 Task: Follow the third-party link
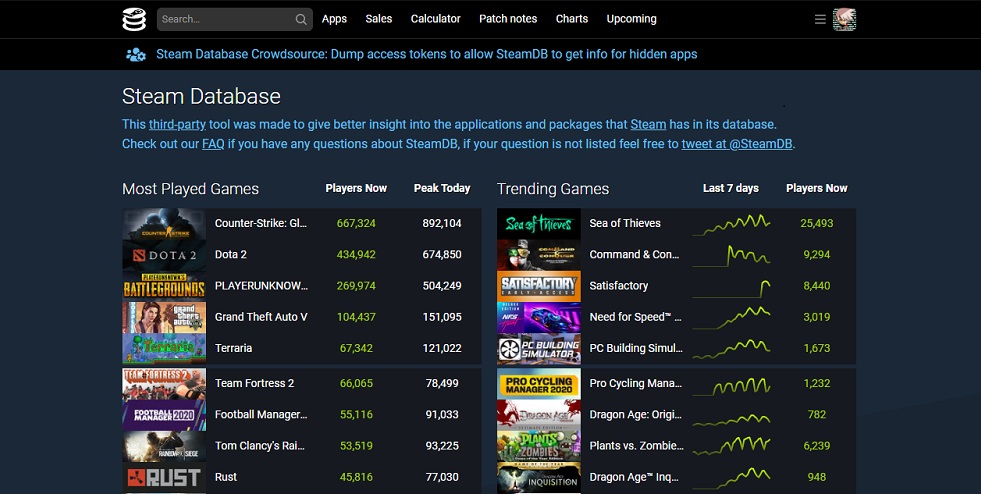pos(177,124)
